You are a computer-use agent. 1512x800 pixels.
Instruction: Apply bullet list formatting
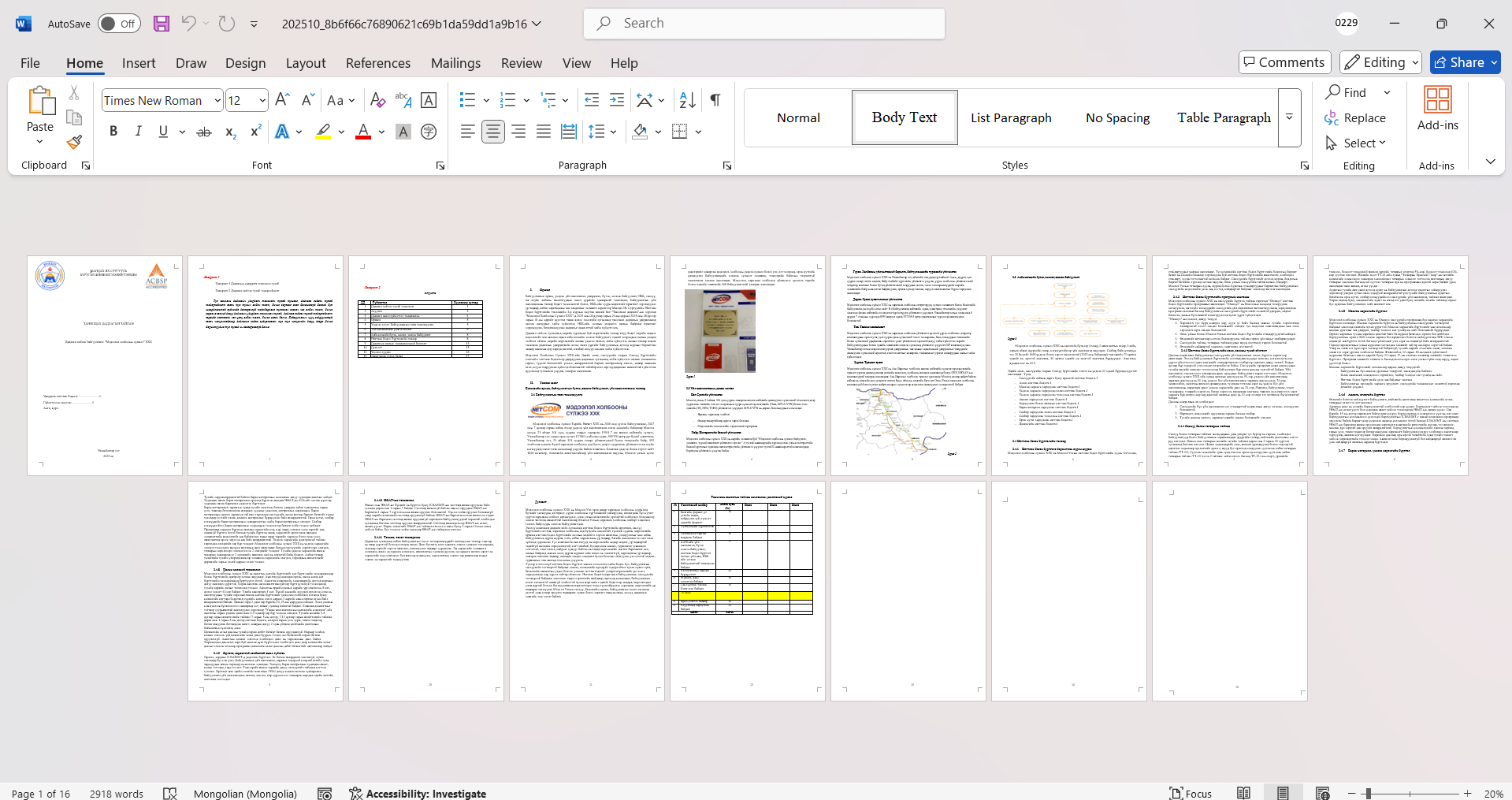click(x=467, y=100)
